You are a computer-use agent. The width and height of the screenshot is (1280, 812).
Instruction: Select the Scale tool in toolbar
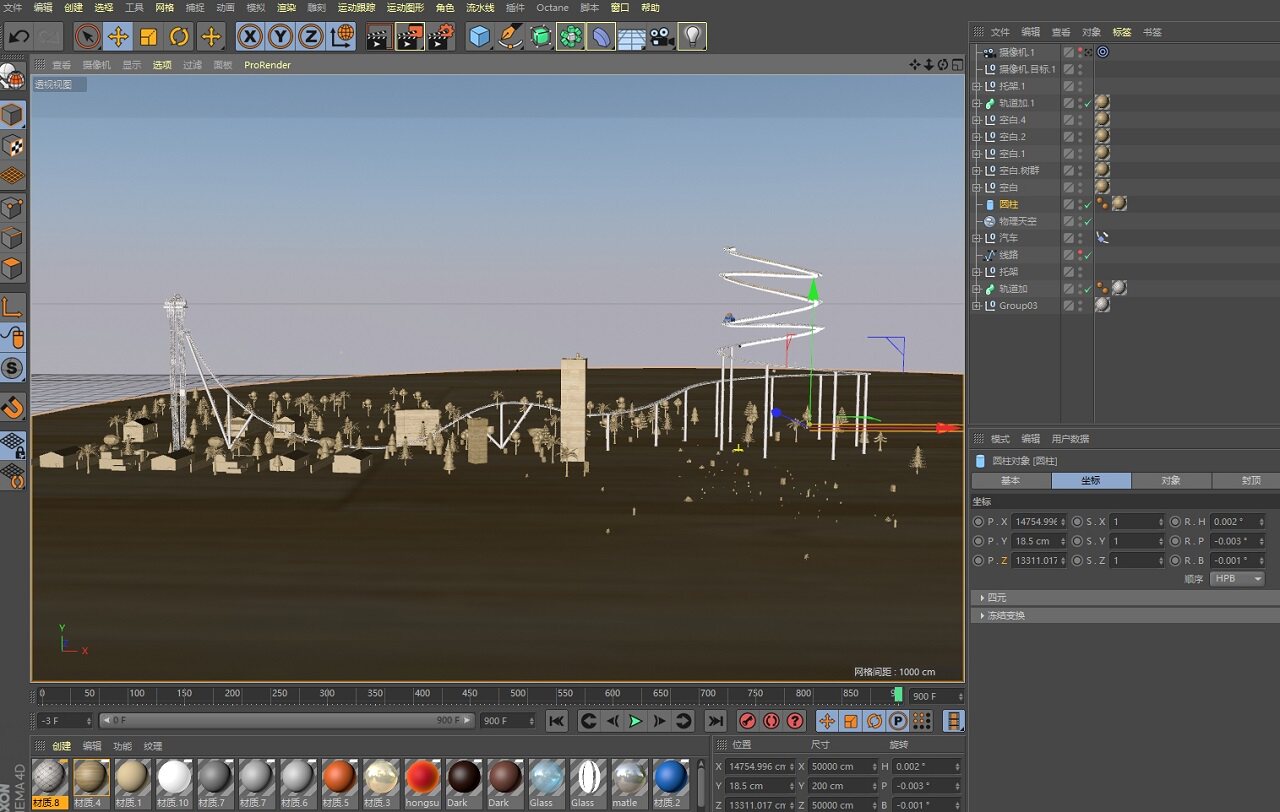(x=148, y=37)
